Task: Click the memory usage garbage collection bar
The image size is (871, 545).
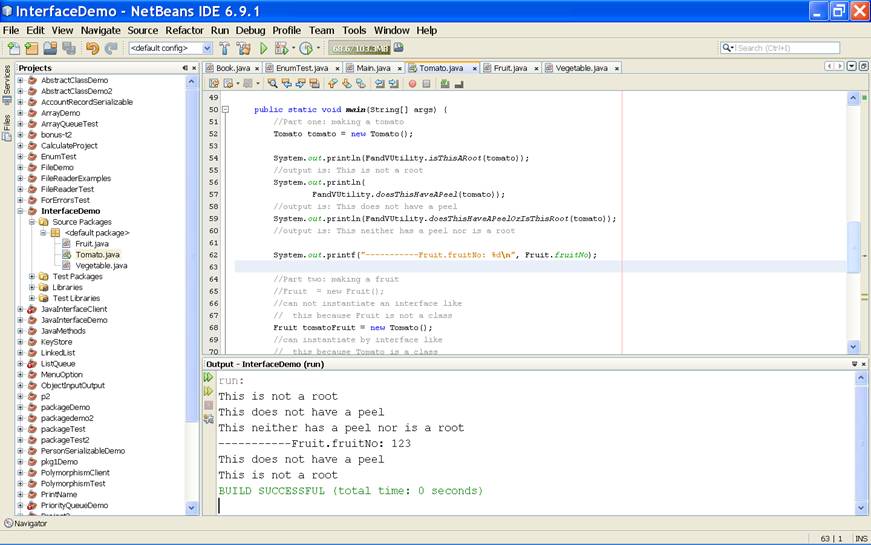Action: point(359,48)
